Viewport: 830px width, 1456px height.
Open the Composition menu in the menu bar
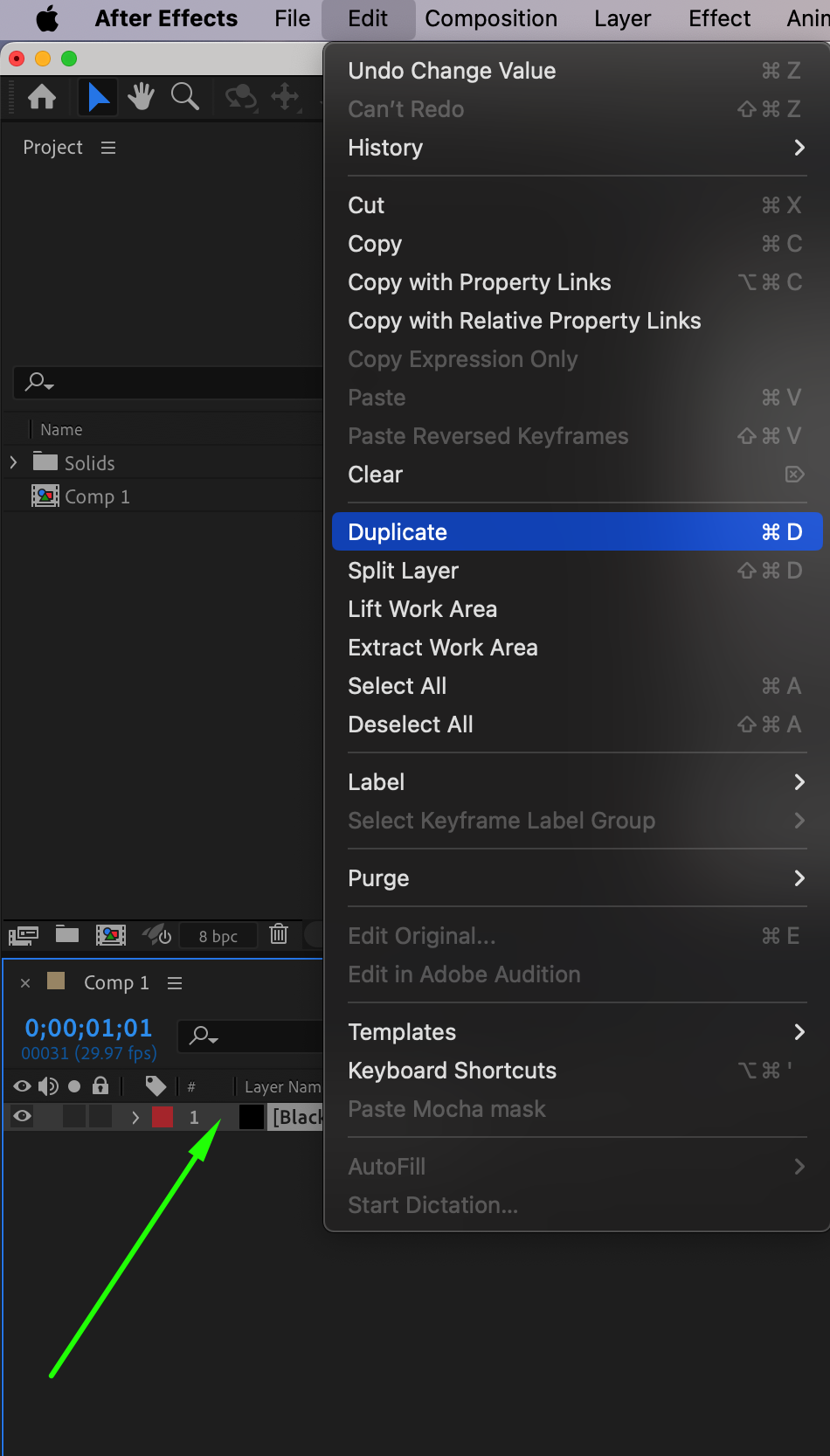coord(491,18)
